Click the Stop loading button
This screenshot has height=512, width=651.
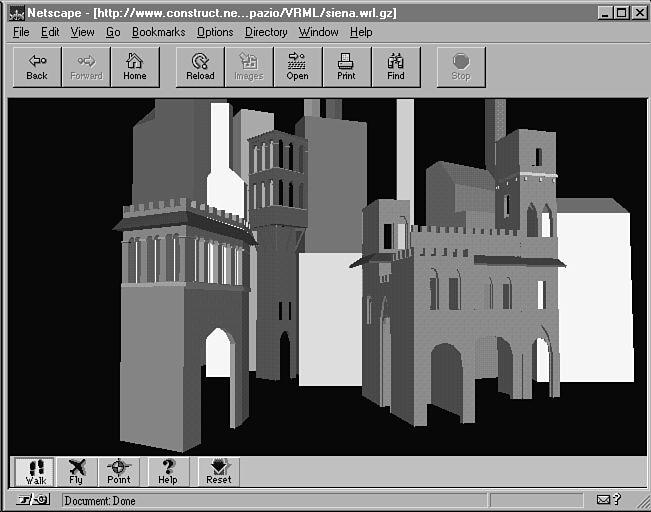(x=460, y=67)
